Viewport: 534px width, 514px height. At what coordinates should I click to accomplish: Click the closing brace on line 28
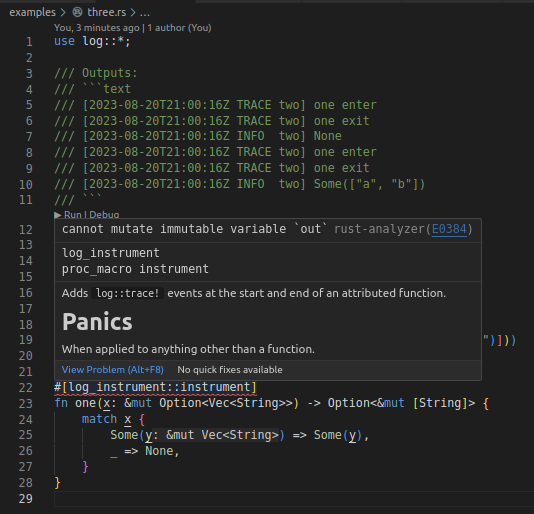click(57, 483)
